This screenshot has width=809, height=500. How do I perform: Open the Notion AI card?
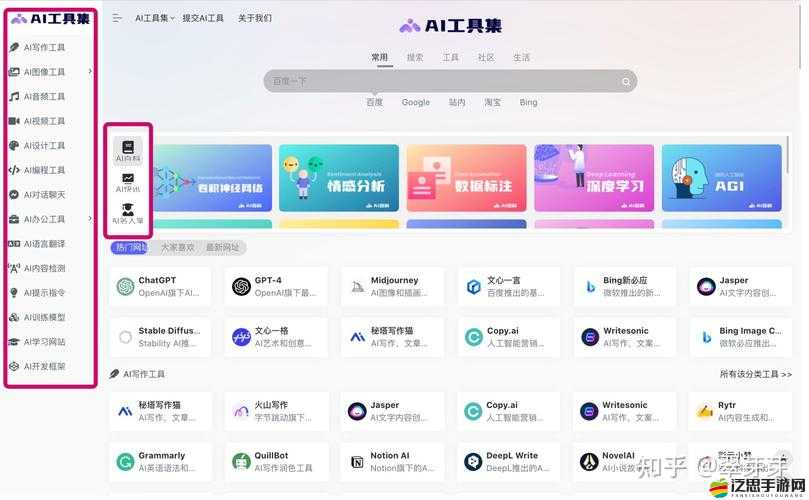[393, 462]
